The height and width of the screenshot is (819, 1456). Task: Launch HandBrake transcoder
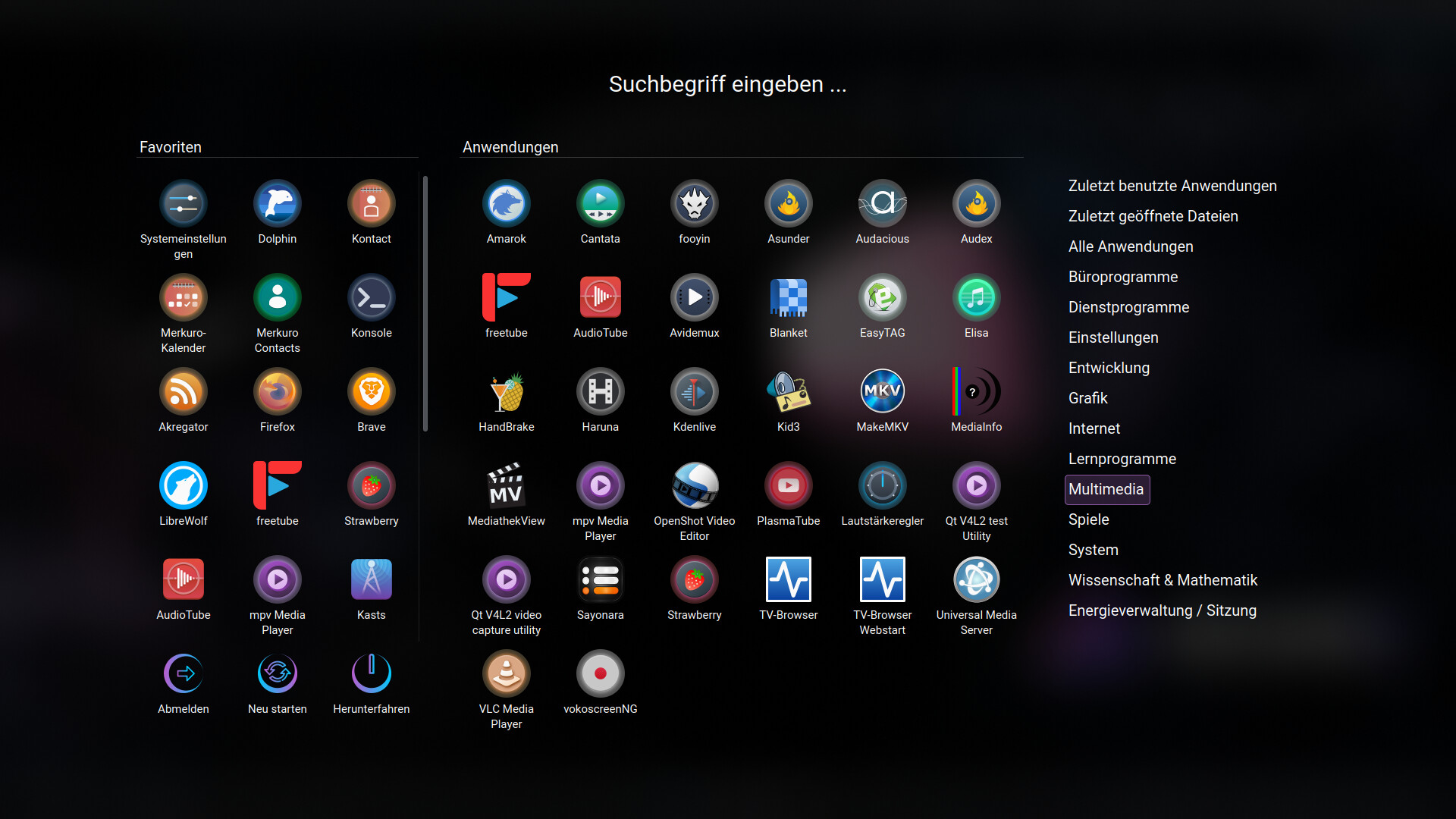[x=507, y=401]
